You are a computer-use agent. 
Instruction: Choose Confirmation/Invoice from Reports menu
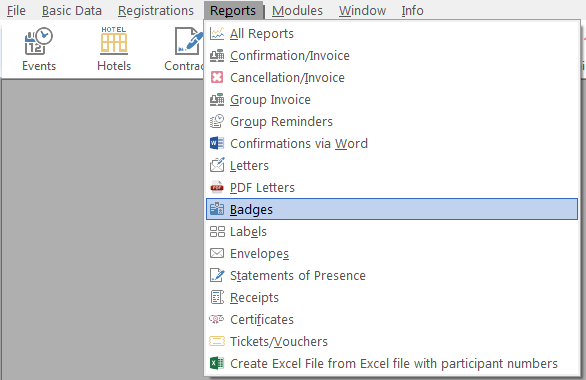point(392,56)
